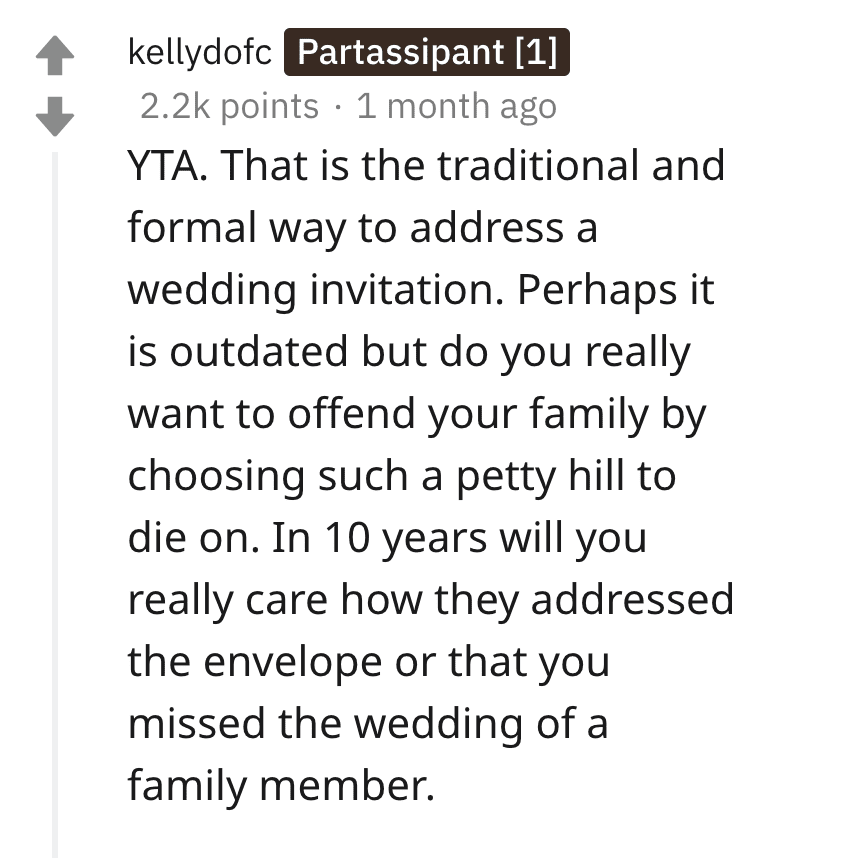Viewport: 864px width, 858px height.
Task: Click the phrase 'traditional and' in first line
Action: [x=581, y=165]
